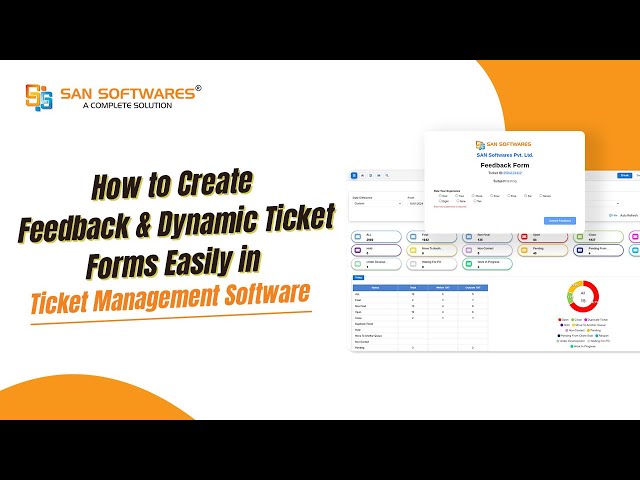This screenshot has height=480, width=640.
Task: Toggle the Close legend item under chart
Action: [x=577, y=320]
